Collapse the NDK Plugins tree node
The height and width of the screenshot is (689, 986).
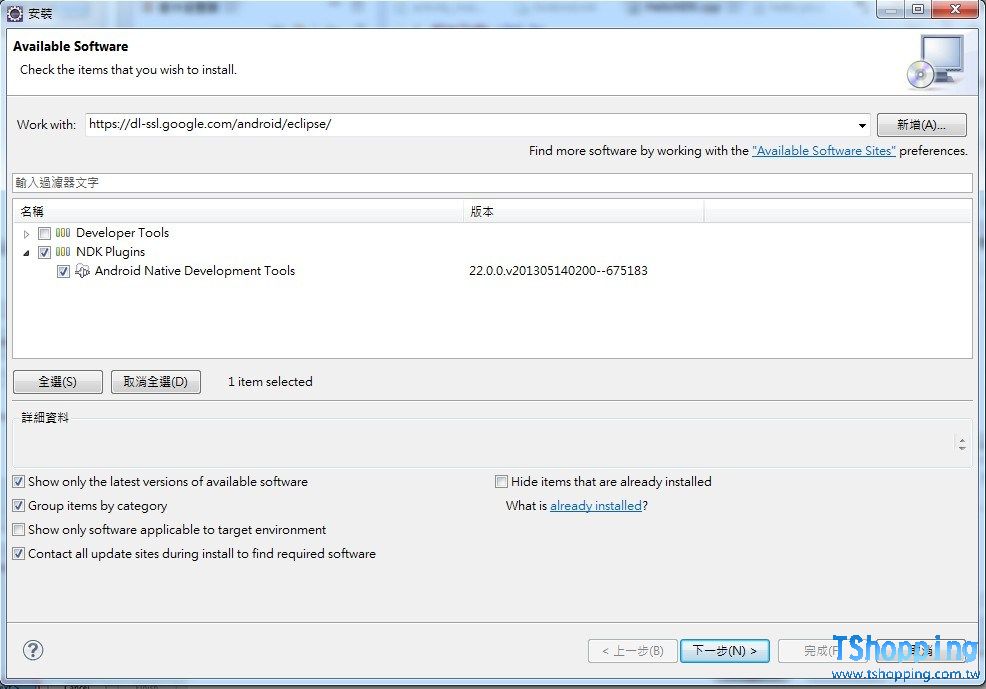click(27, 252)
